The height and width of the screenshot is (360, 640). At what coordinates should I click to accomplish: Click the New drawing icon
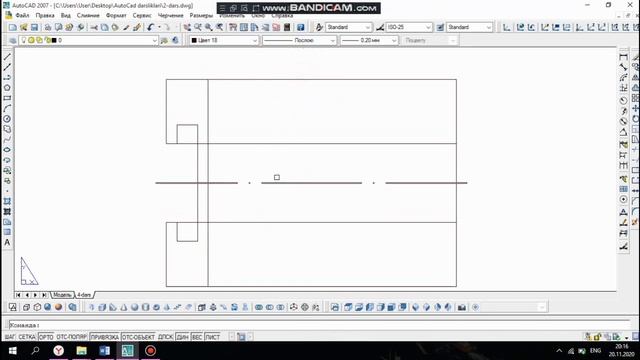13,27
